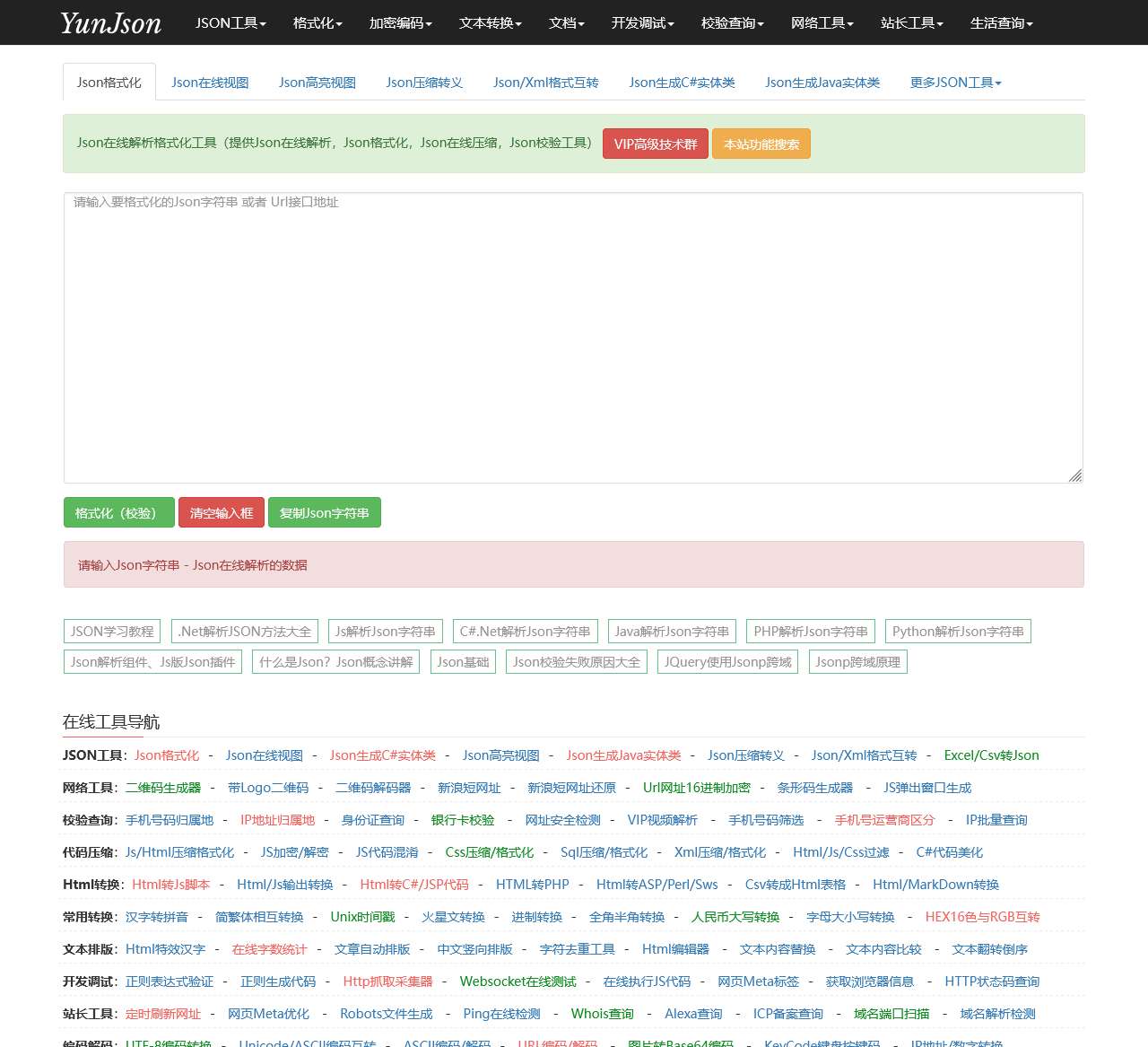
Task: Switch to the Json生成C#实体类 tab
Action: tap(682, 82)
